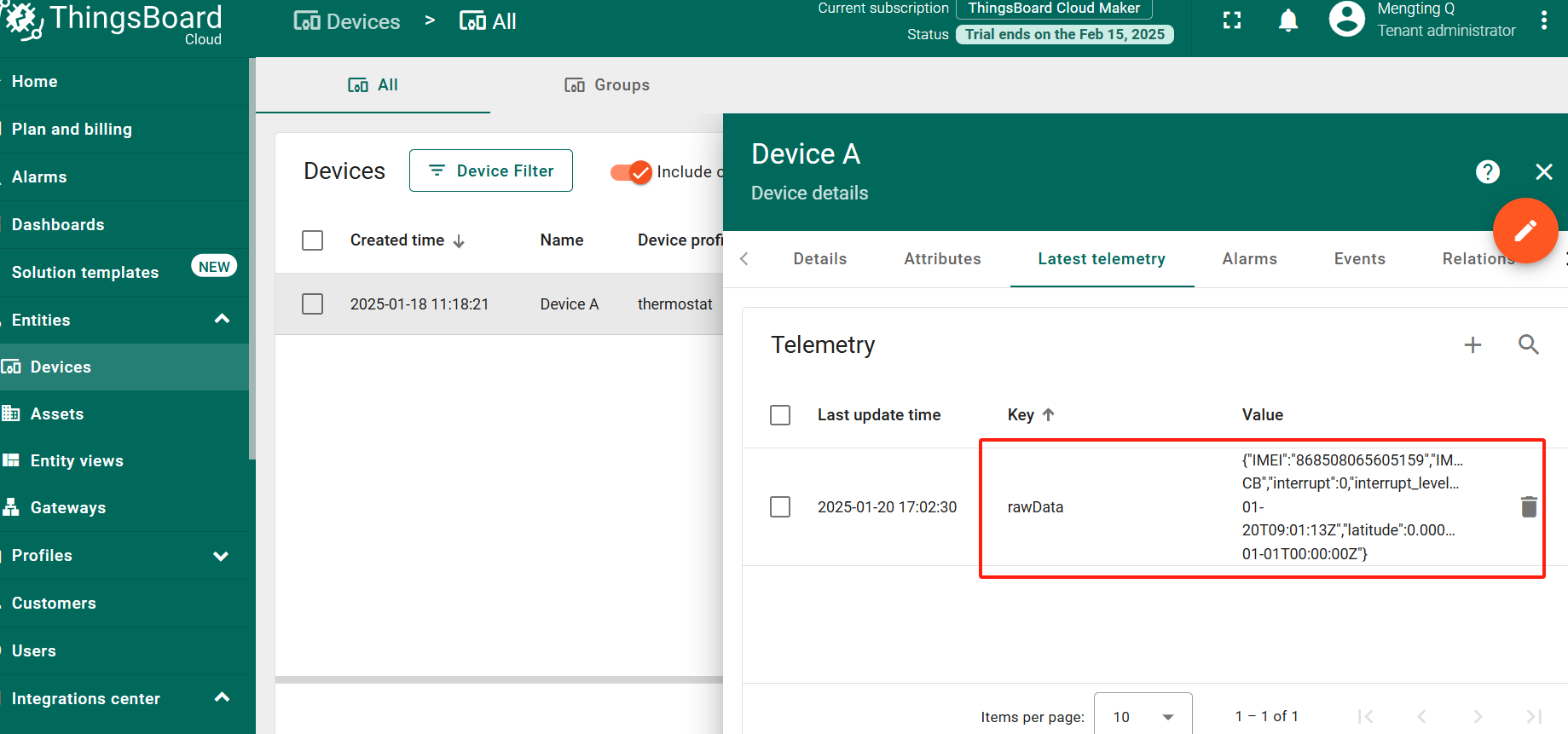The width and height of the screenshot is (1568, 734).
Task: Click the All breadcrumb icon
Action: point(472,21)
